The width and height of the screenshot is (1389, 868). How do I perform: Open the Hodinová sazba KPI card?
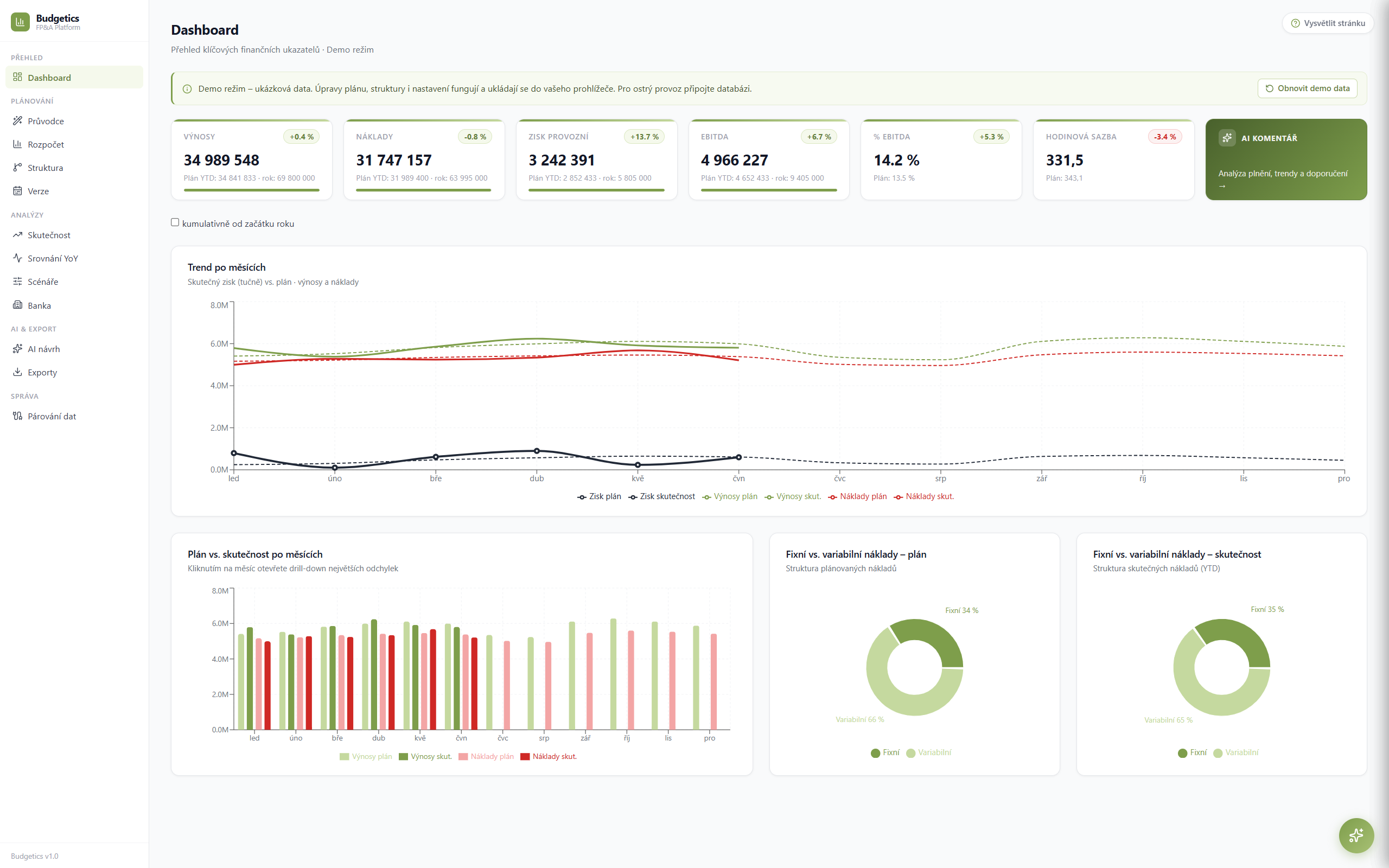[x=1113, y=159]
